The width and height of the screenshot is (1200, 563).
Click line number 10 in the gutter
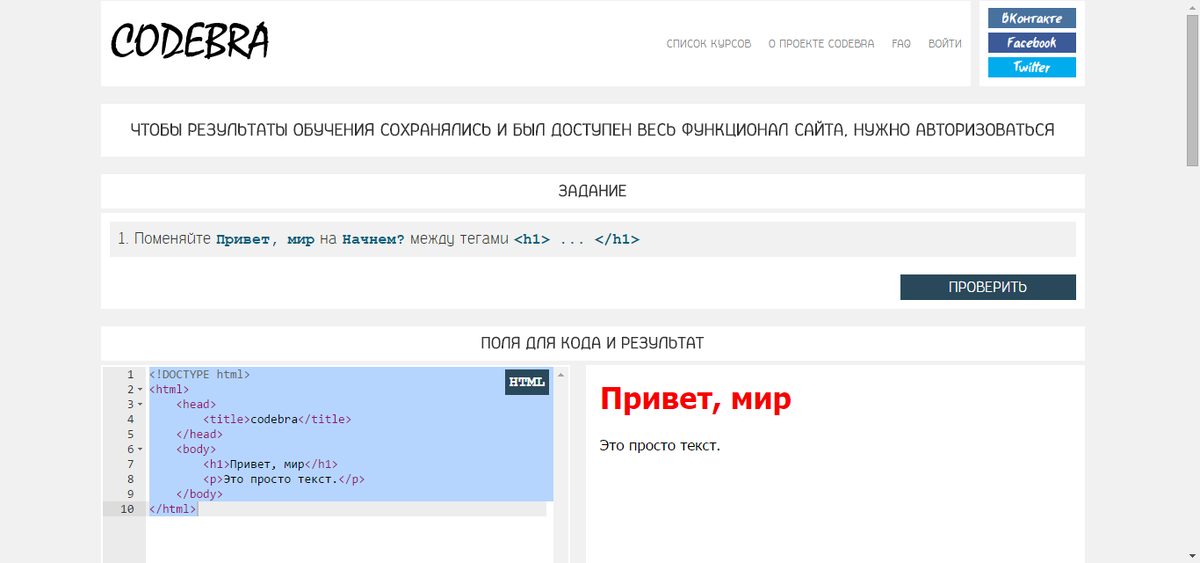[127, 509]
